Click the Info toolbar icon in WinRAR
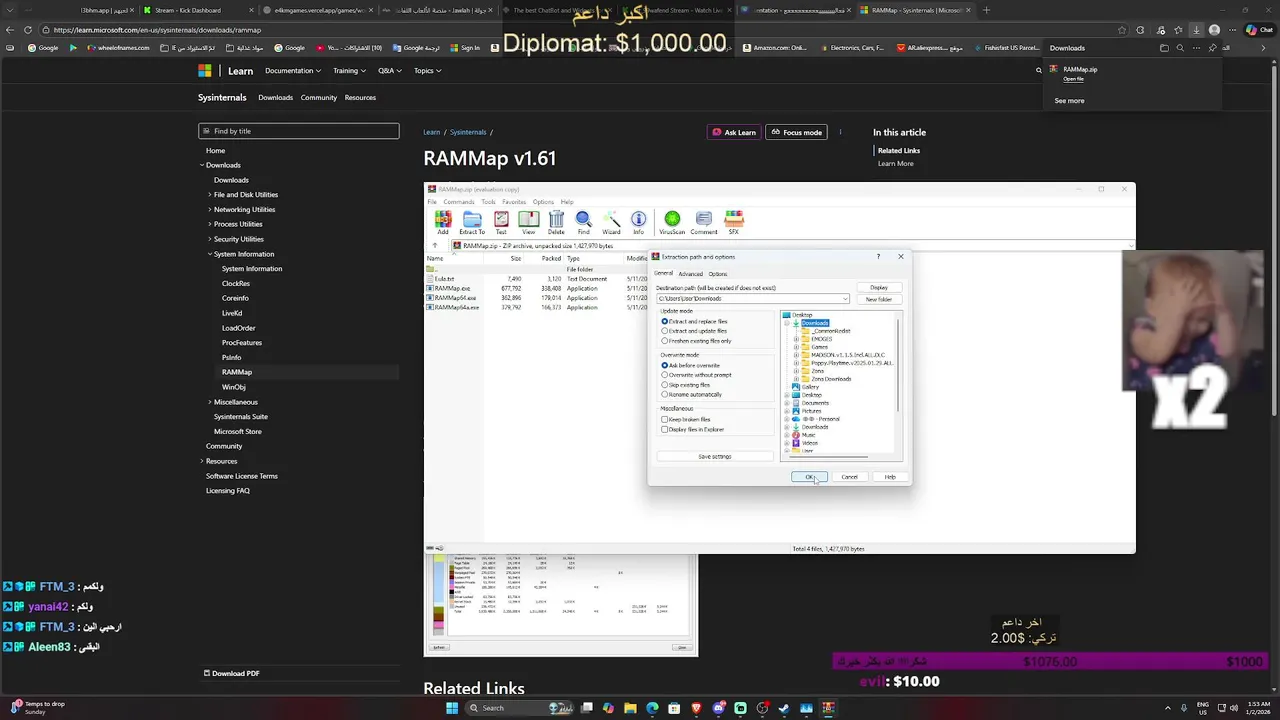Image resolution: width=1280 pixels, height=720 pixels. (x=638, y=222)
